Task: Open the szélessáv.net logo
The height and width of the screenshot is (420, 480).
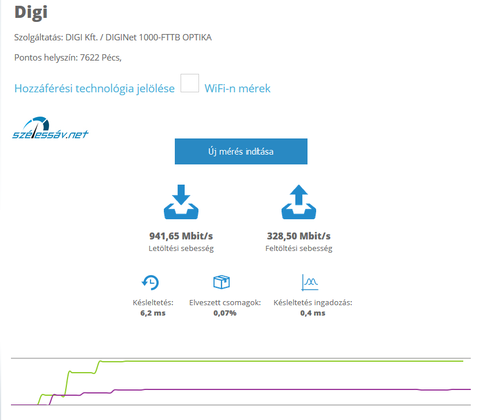Action: point(50,128)
